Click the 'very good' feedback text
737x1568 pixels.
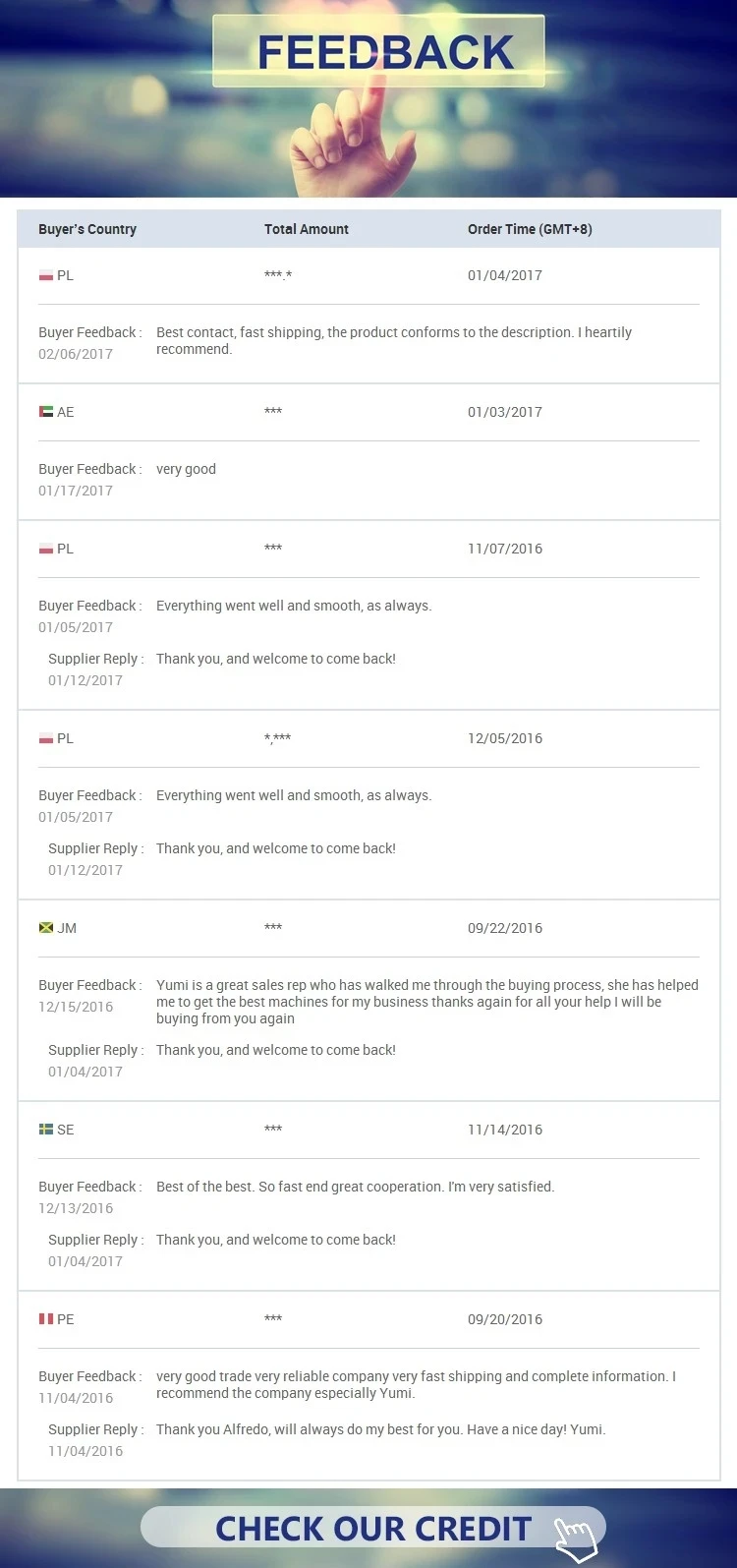(186, 469)
